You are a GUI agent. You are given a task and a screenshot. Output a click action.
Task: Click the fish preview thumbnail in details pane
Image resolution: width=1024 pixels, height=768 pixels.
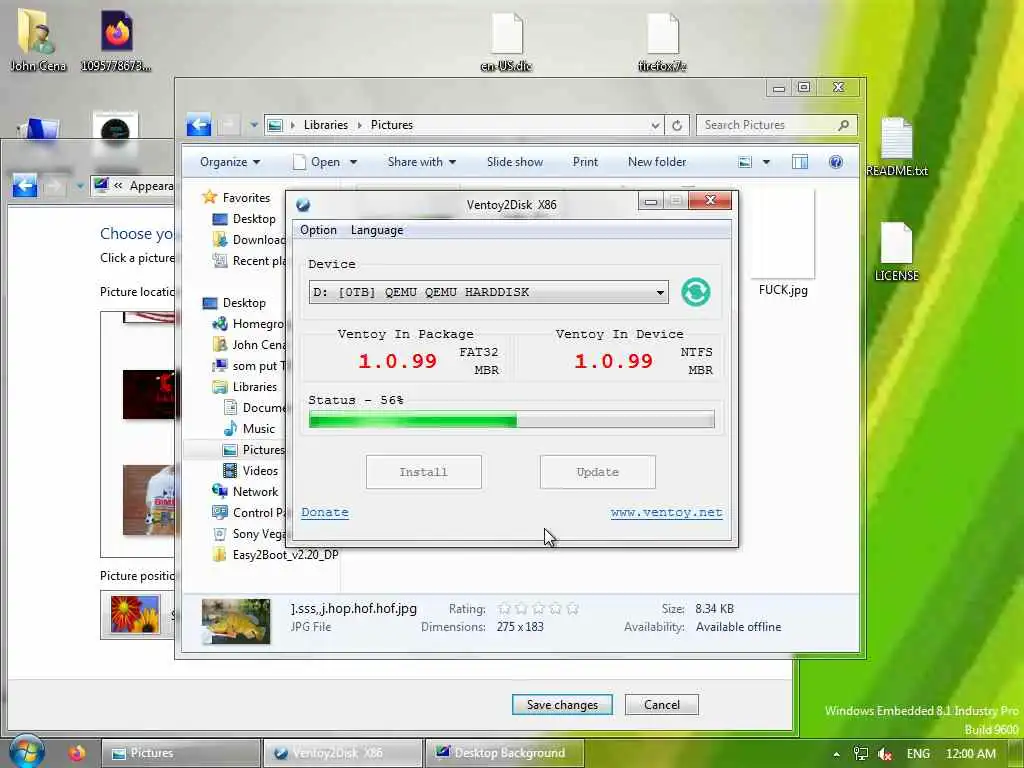pyautogui.click(x=236, y=620)
